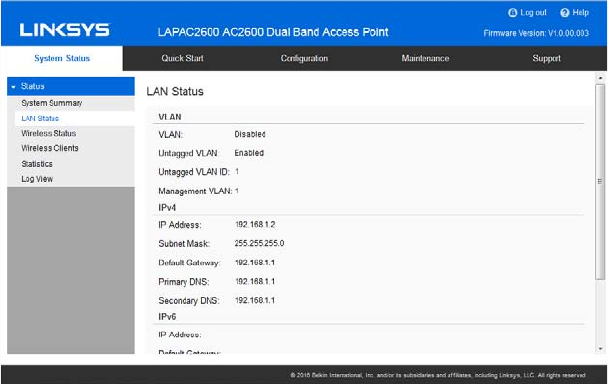Click the scrollbar up arrow

600,78
